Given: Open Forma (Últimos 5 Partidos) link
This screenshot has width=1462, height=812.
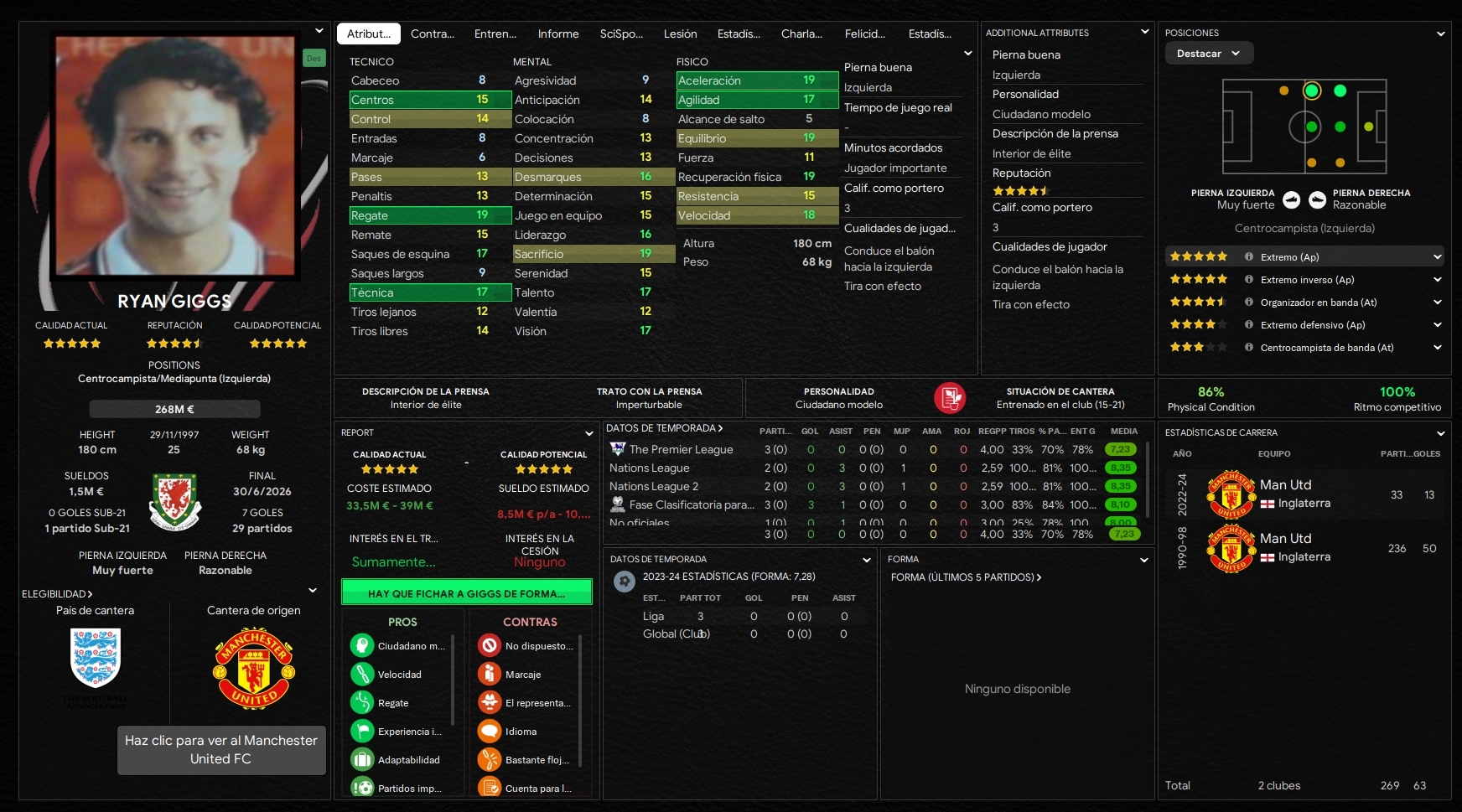Looking at the screenshot, I should click(966, 577).
